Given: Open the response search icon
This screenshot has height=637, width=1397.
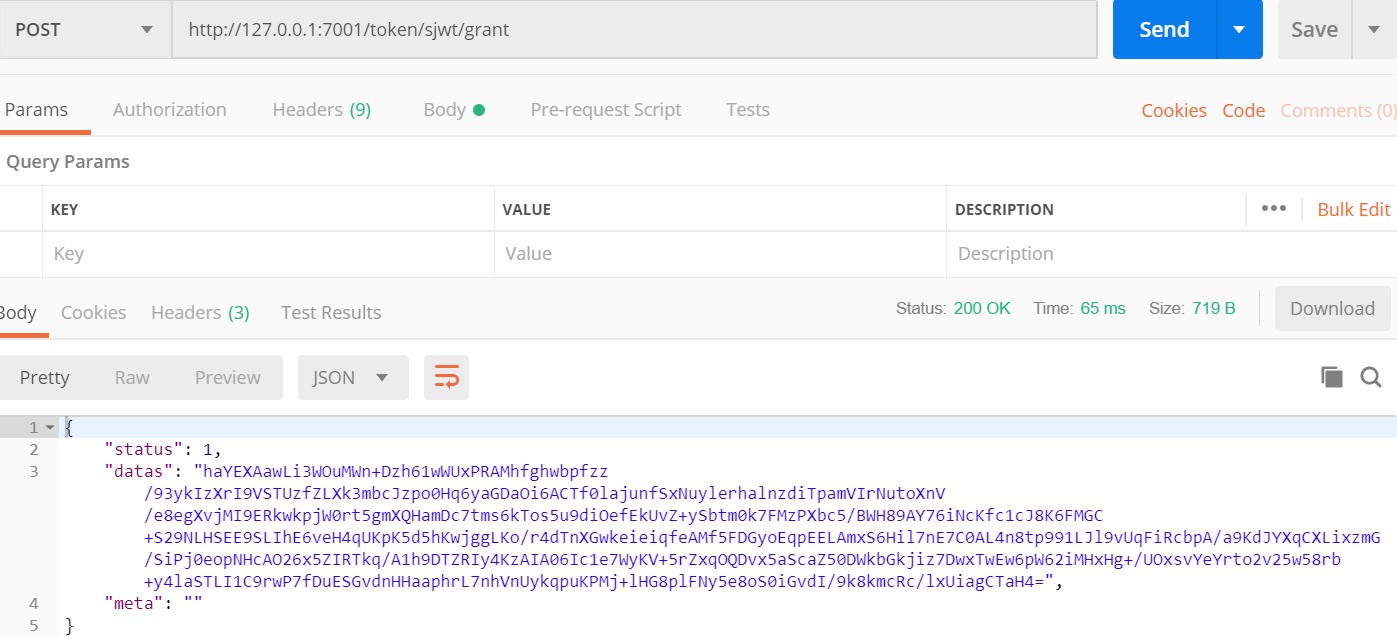Looking at the screenshot, I should pos(1370,377).
